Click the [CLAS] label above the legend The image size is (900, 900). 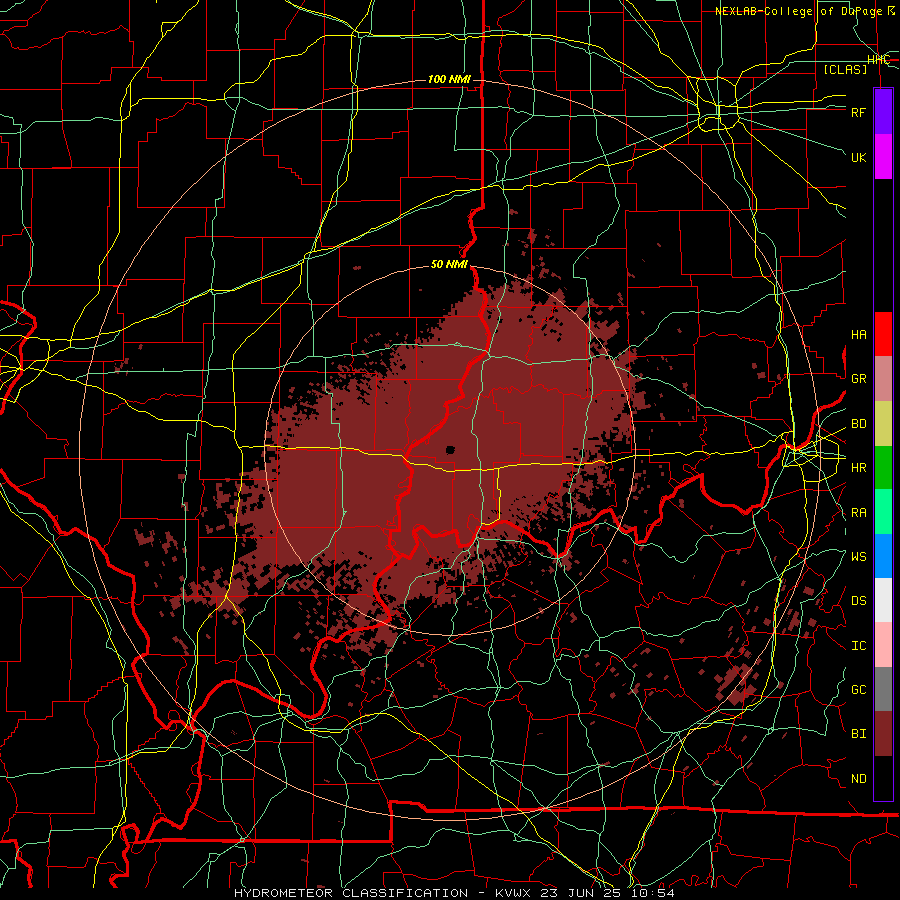point(845,69)
